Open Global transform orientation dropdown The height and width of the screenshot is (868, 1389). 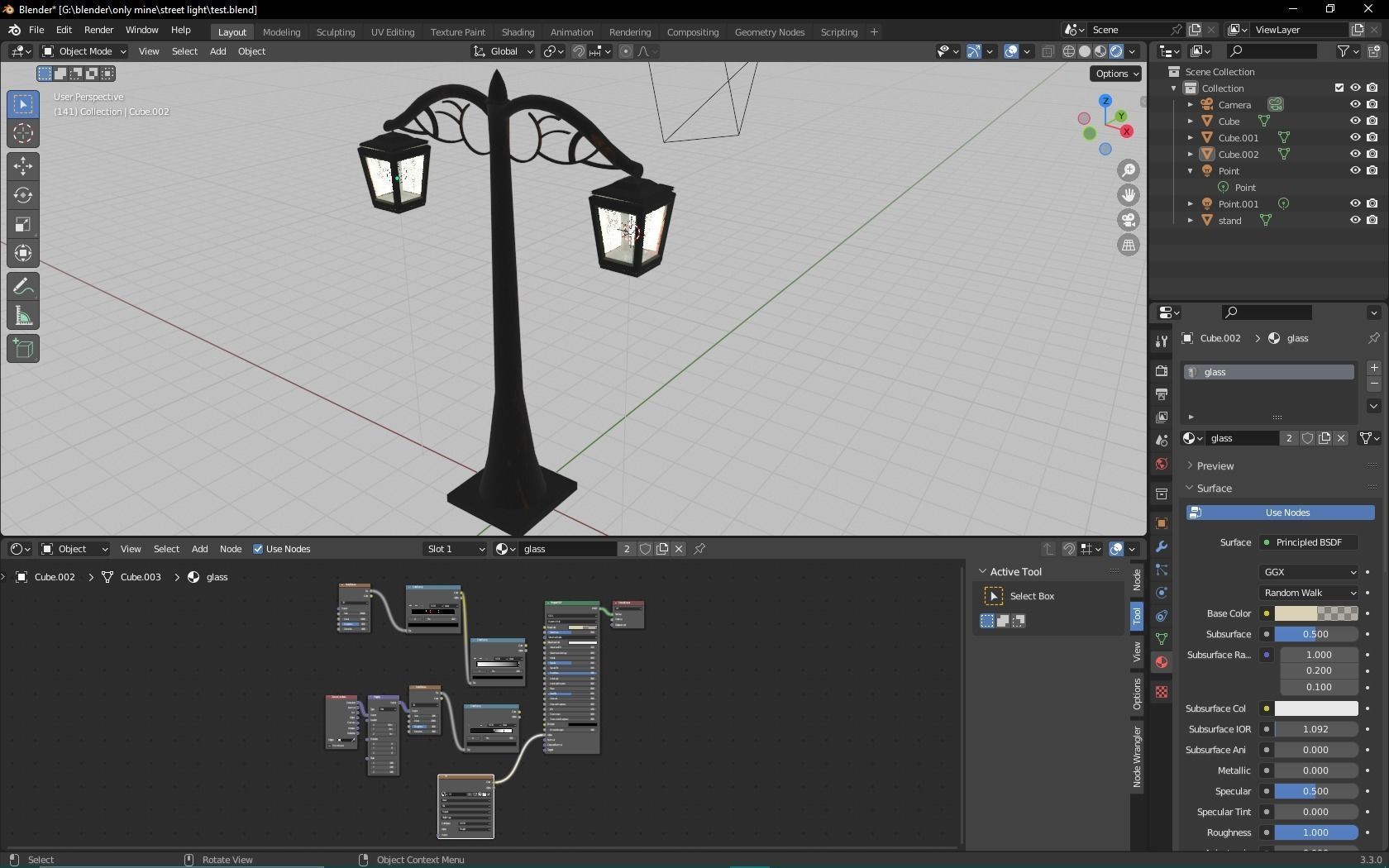pyautogui.click(x=504, y=51)
